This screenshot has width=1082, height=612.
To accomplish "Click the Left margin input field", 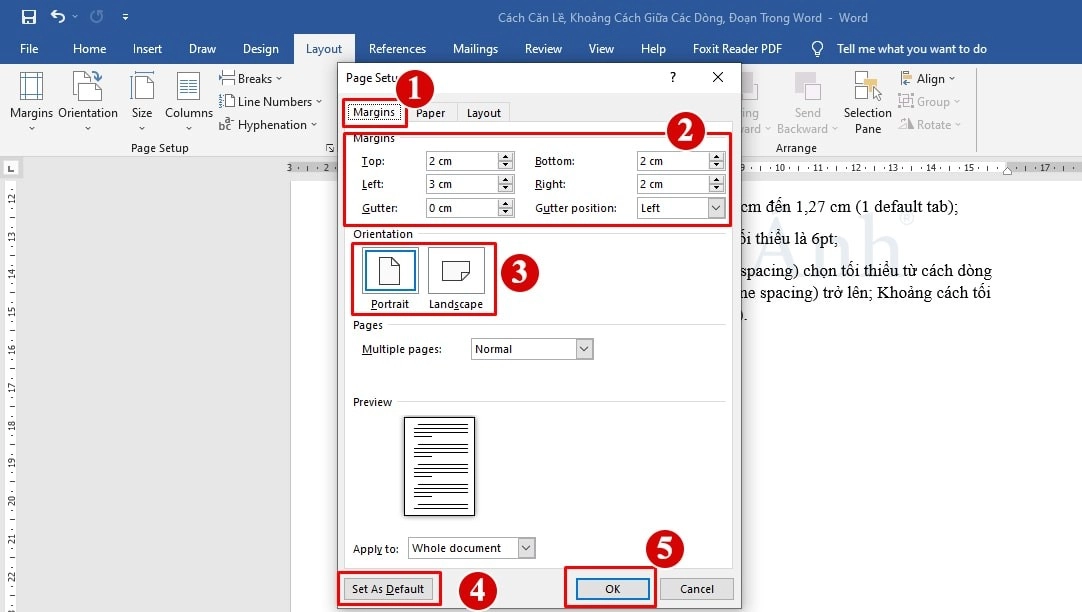I will [x=459, y=184].
